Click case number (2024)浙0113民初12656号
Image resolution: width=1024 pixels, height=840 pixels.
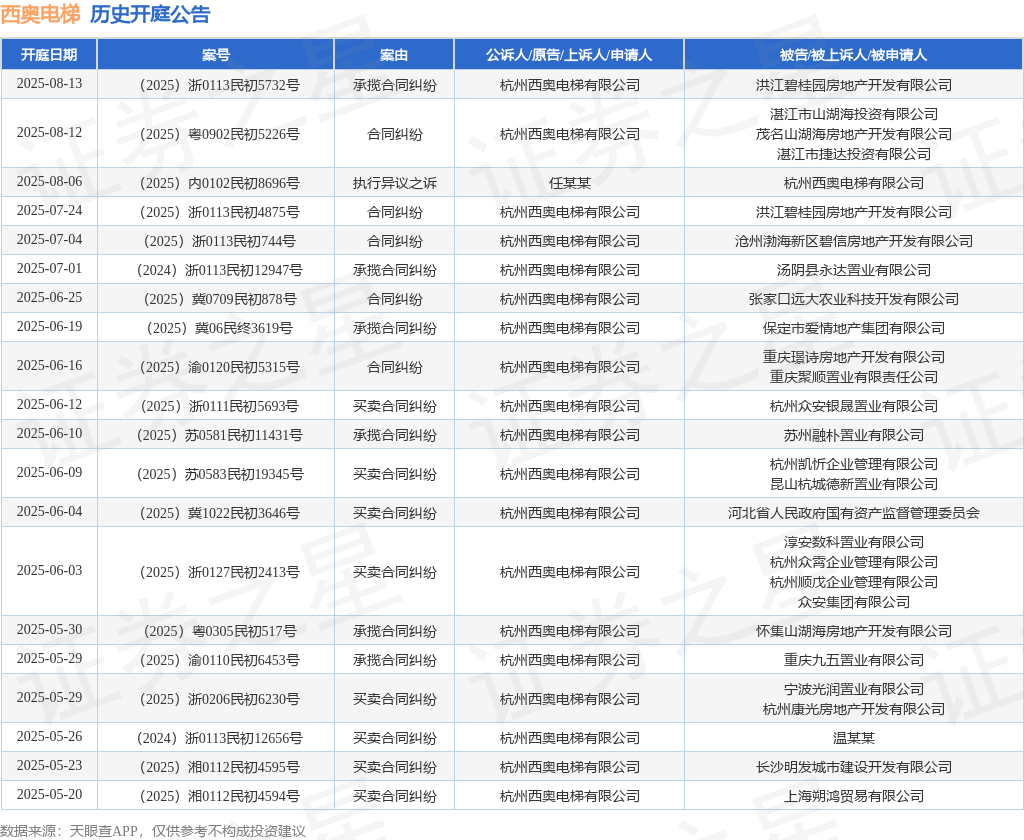click(219, 738)
